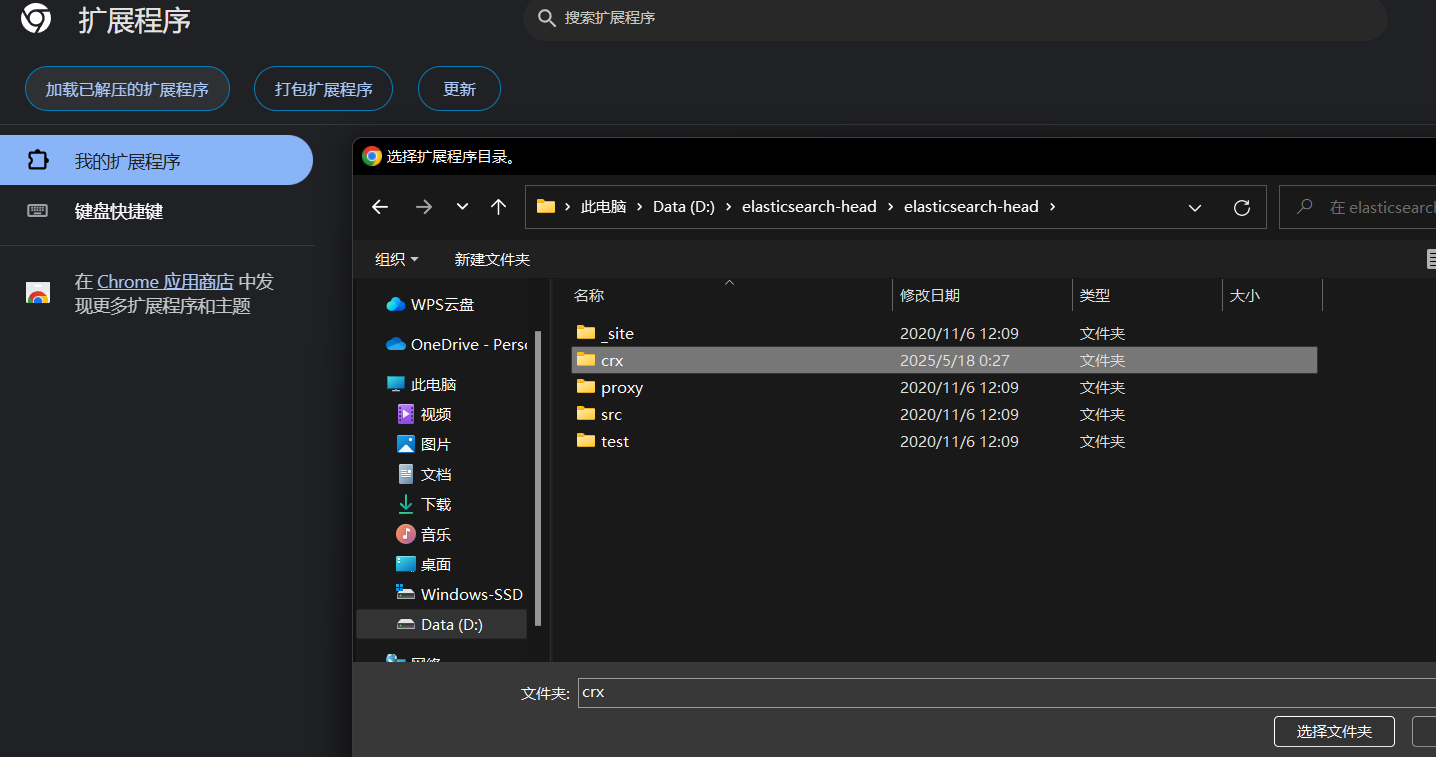The height and width of the screenshot is (757, 1436).
Task: Open the Chrome 应用商店 link
Action: (x=165, y=282)
